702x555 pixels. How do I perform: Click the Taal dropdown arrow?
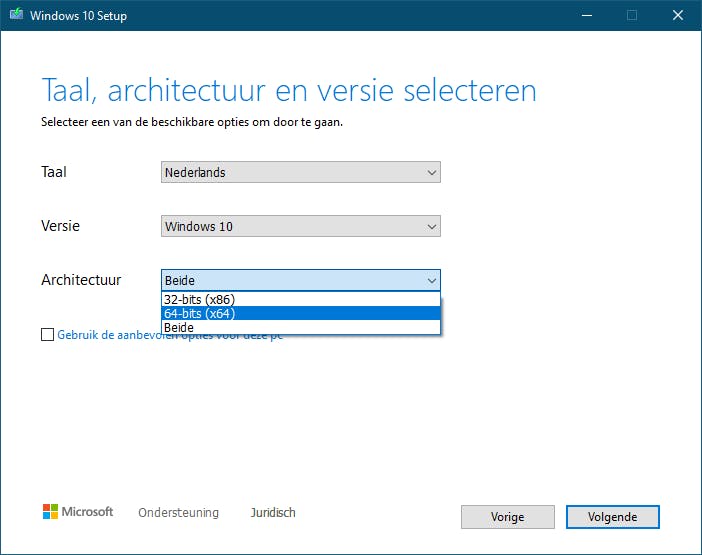[x=431, y=172]
